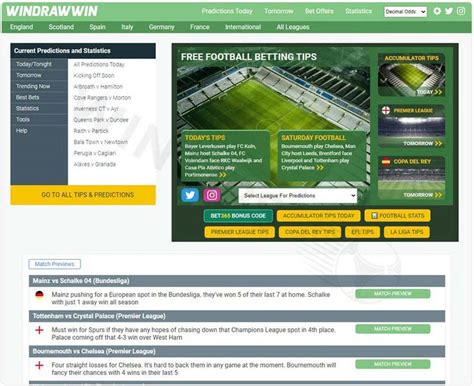Click the German flag icon beside Mainz preview
This screenshot has width=474, height=386.
tap(39, 295)
